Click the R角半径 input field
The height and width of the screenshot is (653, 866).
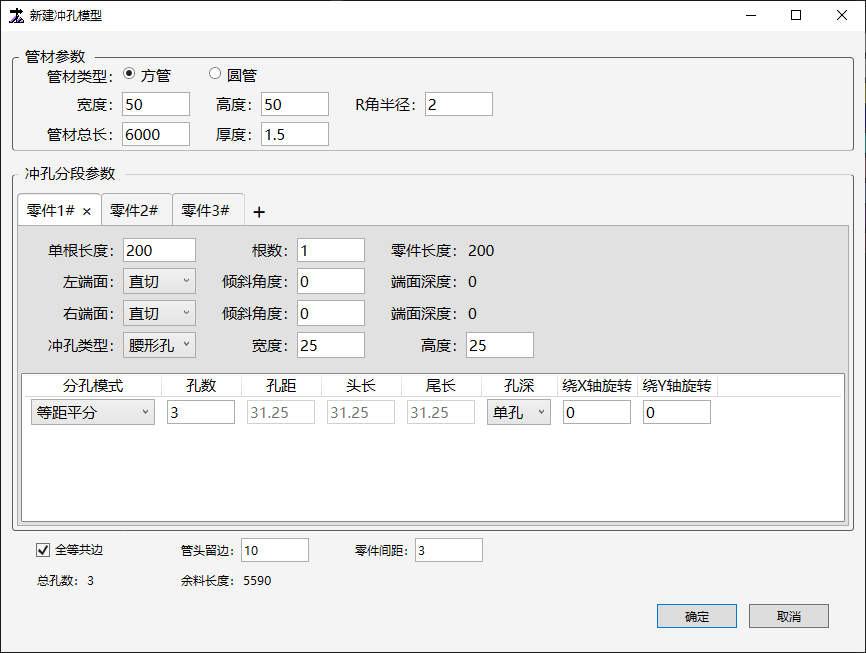(458, 104)
